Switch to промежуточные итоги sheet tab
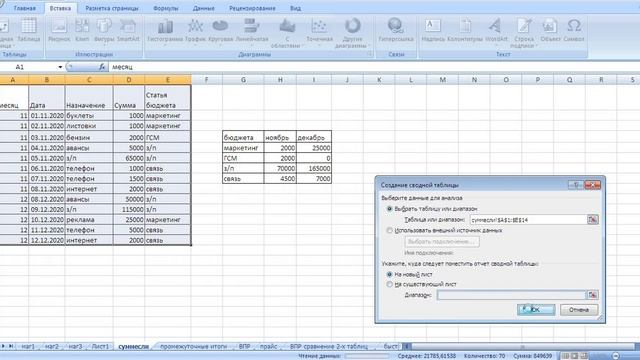This screenshot has height=360, width=640. coord(193,347)
